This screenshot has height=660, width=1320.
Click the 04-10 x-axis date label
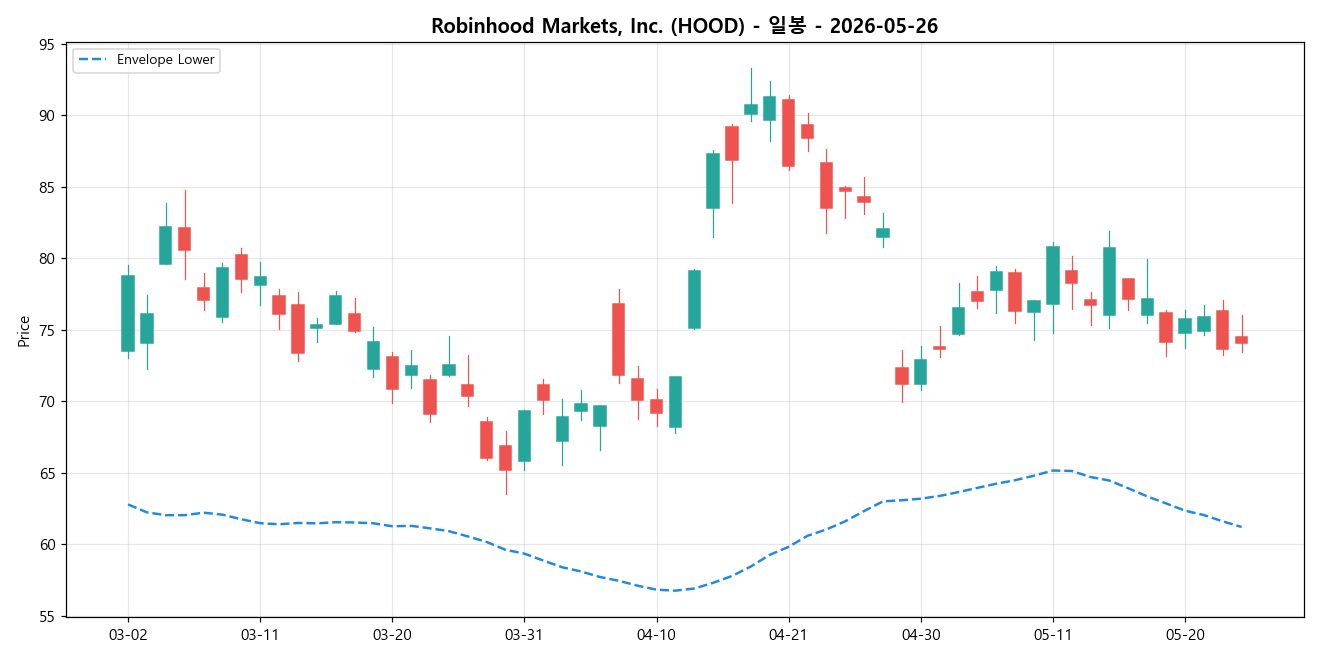point(656,634)
